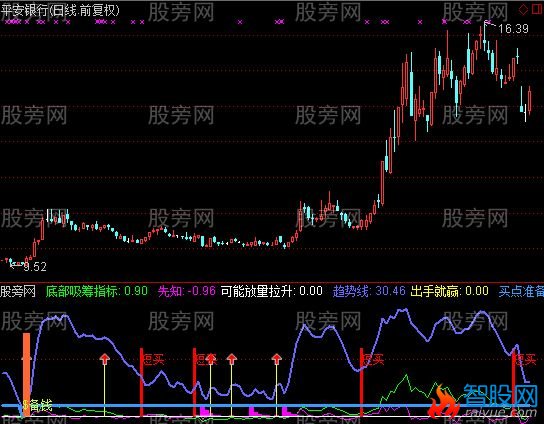Click the 16.39 high price label
This screenshot has height=424, width=544.
513,29
